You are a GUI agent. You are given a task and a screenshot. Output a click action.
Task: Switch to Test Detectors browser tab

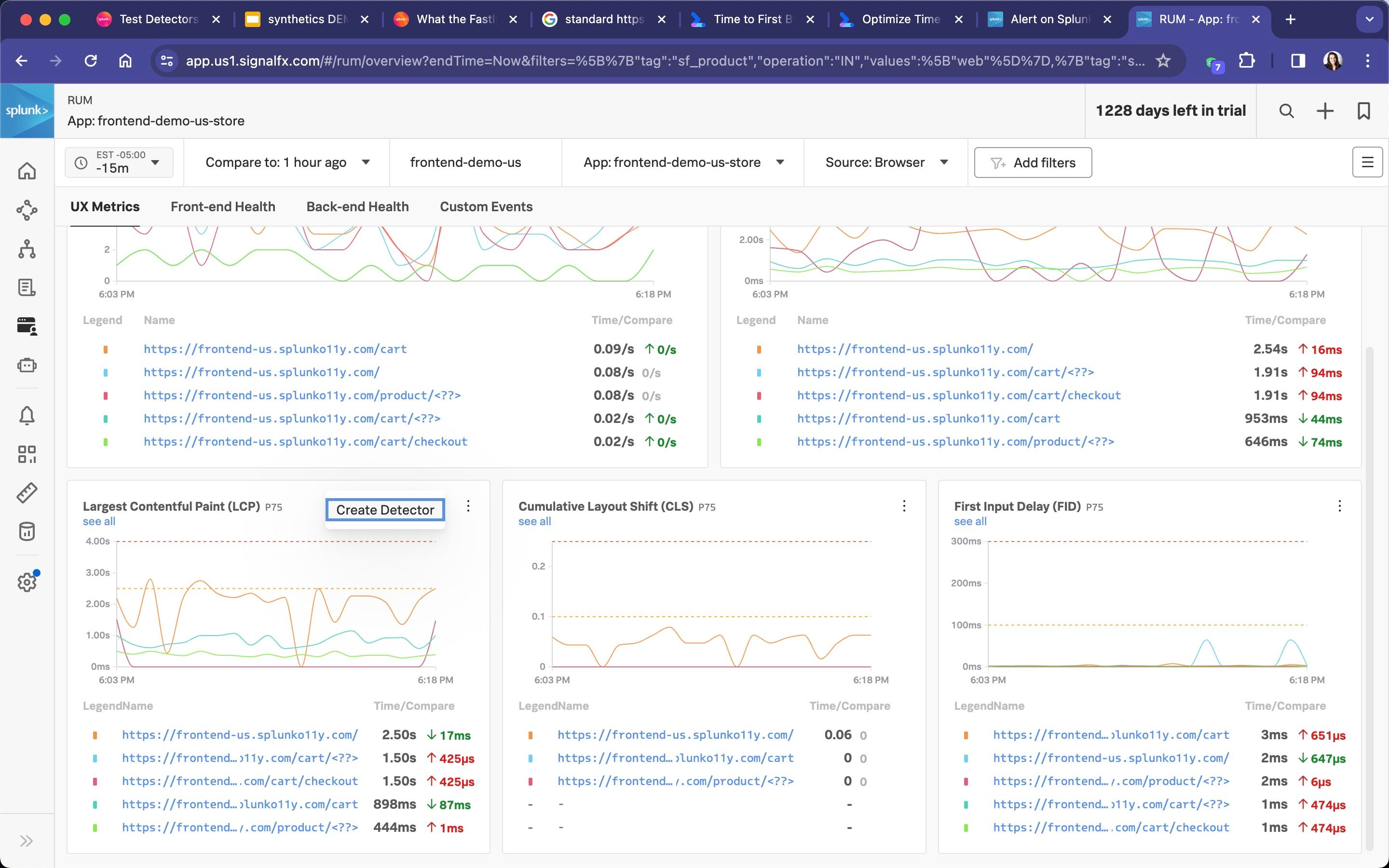coord(158,19)
